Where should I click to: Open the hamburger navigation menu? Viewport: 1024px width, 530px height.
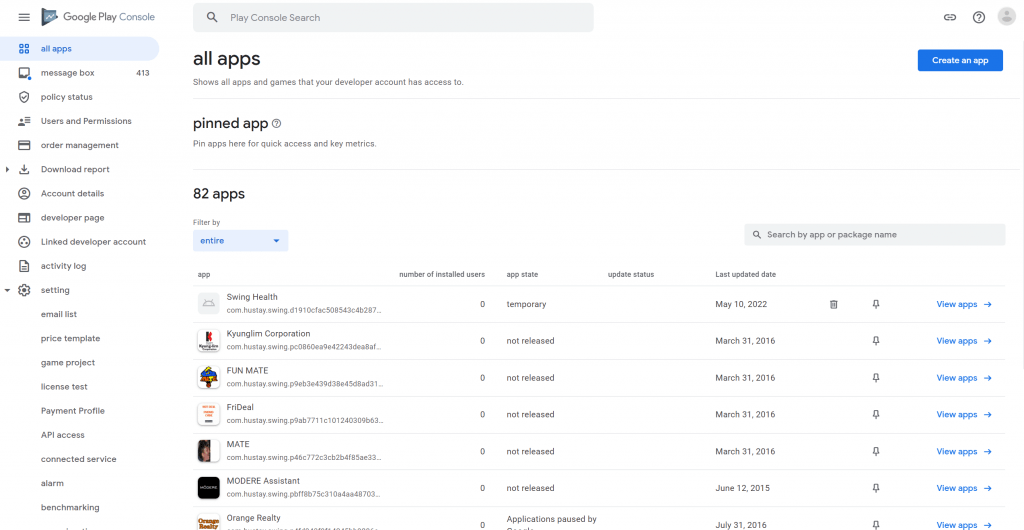tap(24, 18)
